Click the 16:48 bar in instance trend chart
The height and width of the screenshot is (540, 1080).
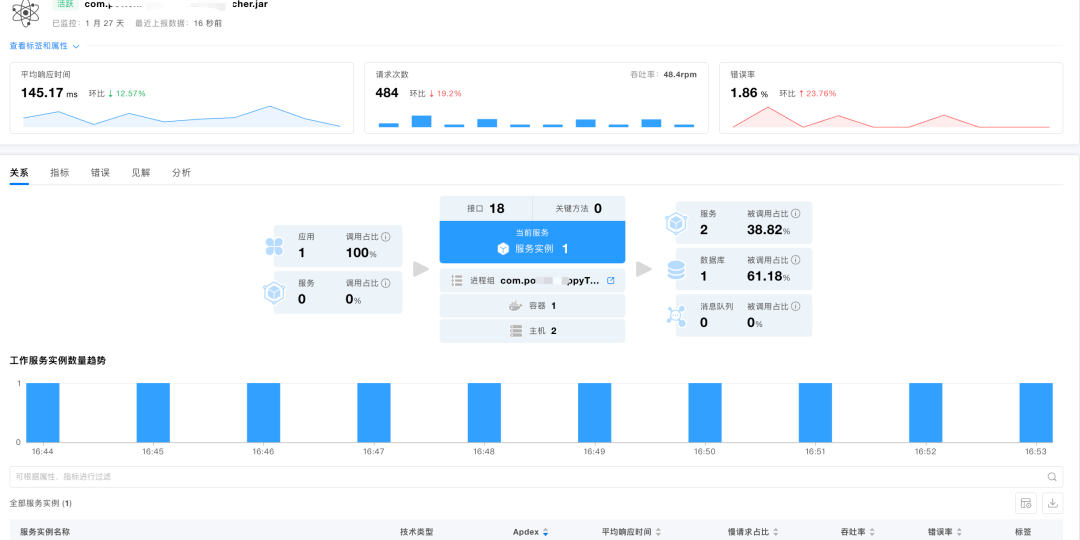[x=484, y=412]
